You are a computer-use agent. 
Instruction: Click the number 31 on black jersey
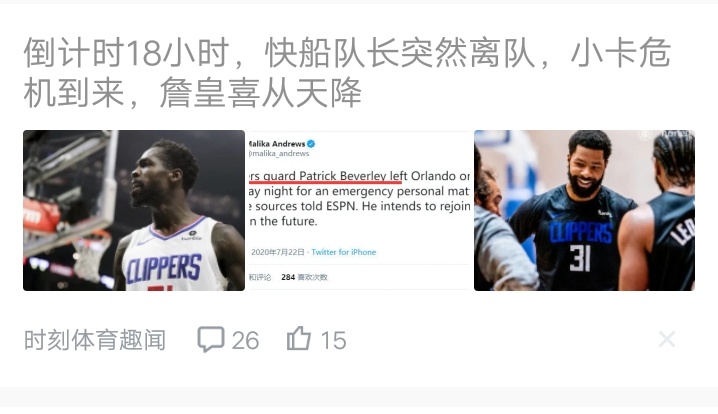[580, 259]
